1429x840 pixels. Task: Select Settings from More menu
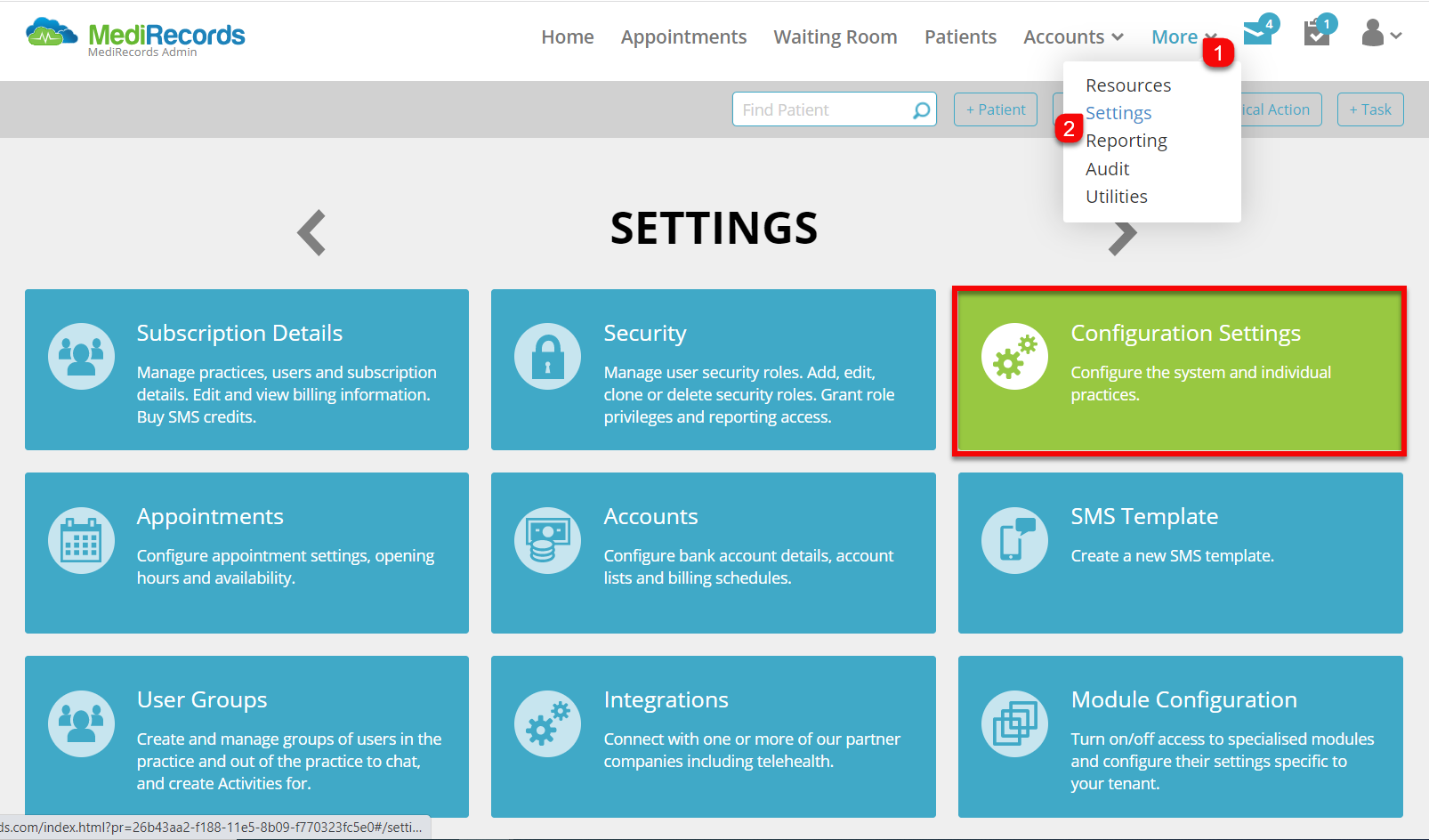click(x=1118, y=113)
